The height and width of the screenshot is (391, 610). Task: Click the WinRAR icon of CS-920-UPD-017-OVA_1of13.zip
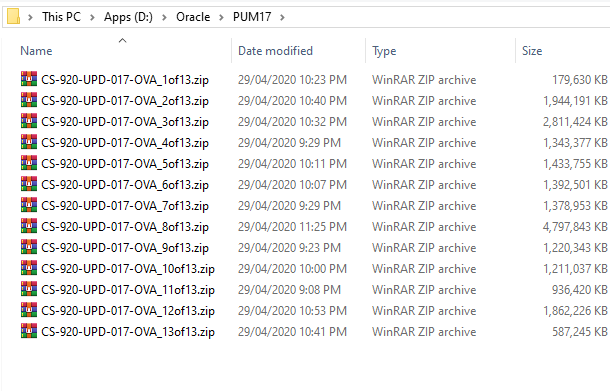pos(29,79)
